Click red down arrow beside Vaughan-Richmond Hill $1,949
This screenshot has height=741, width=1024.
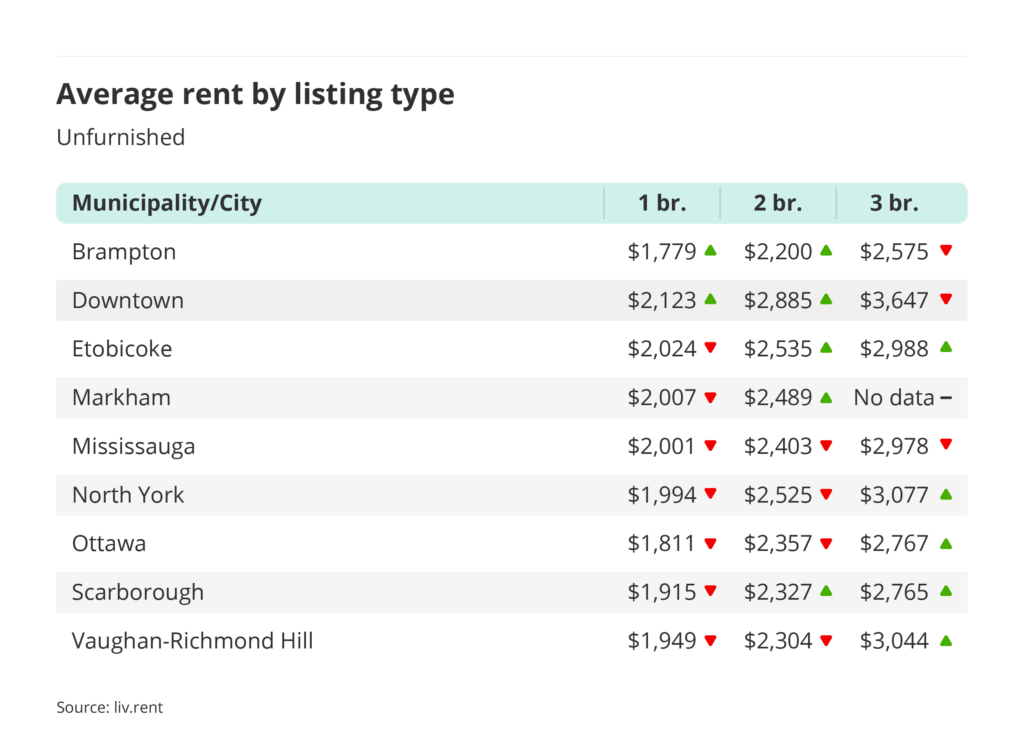710,641
